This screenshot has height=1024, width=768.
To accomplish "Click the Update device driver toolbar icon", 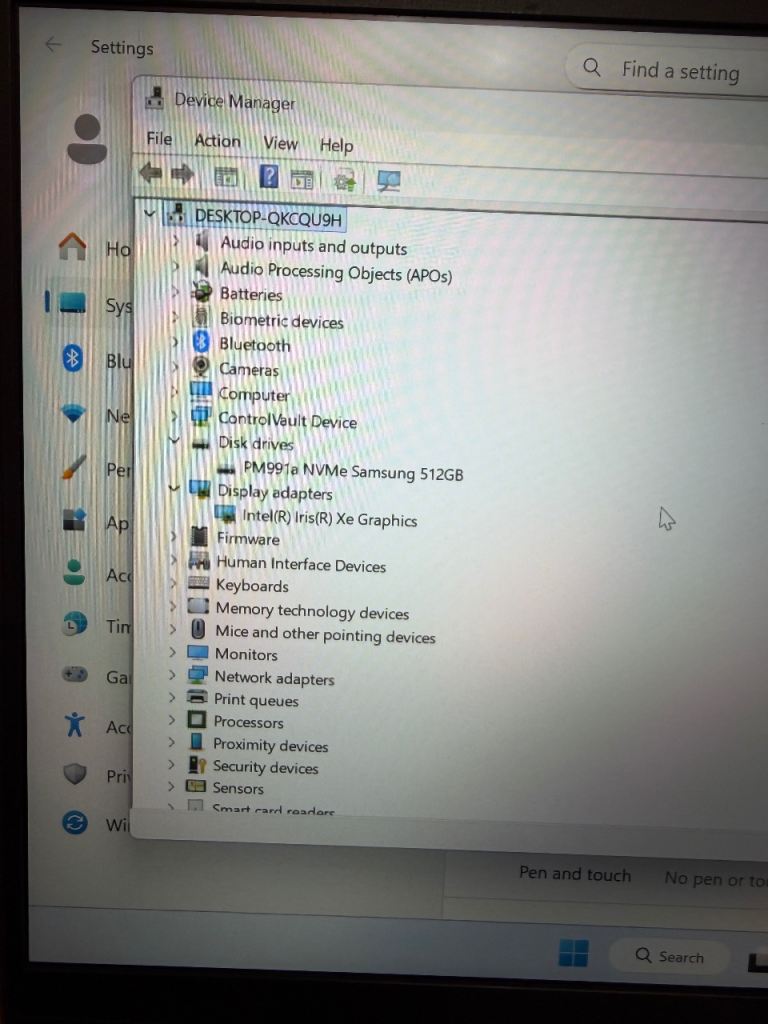I will click(345, 180).
